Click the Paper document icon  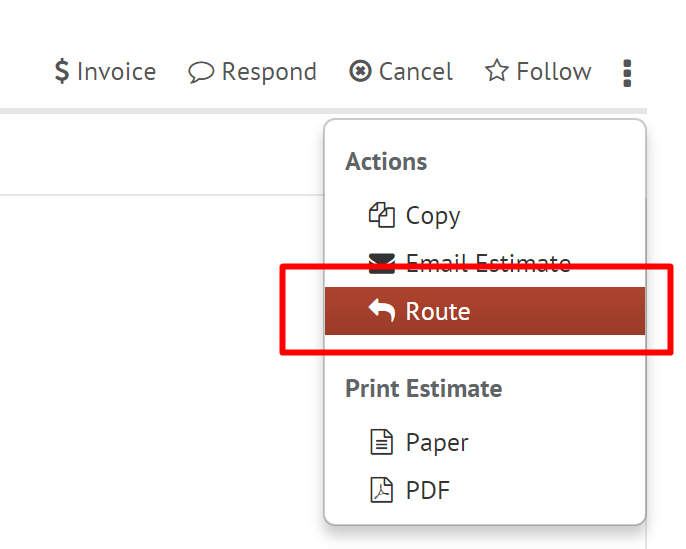[x=382, y=441]
